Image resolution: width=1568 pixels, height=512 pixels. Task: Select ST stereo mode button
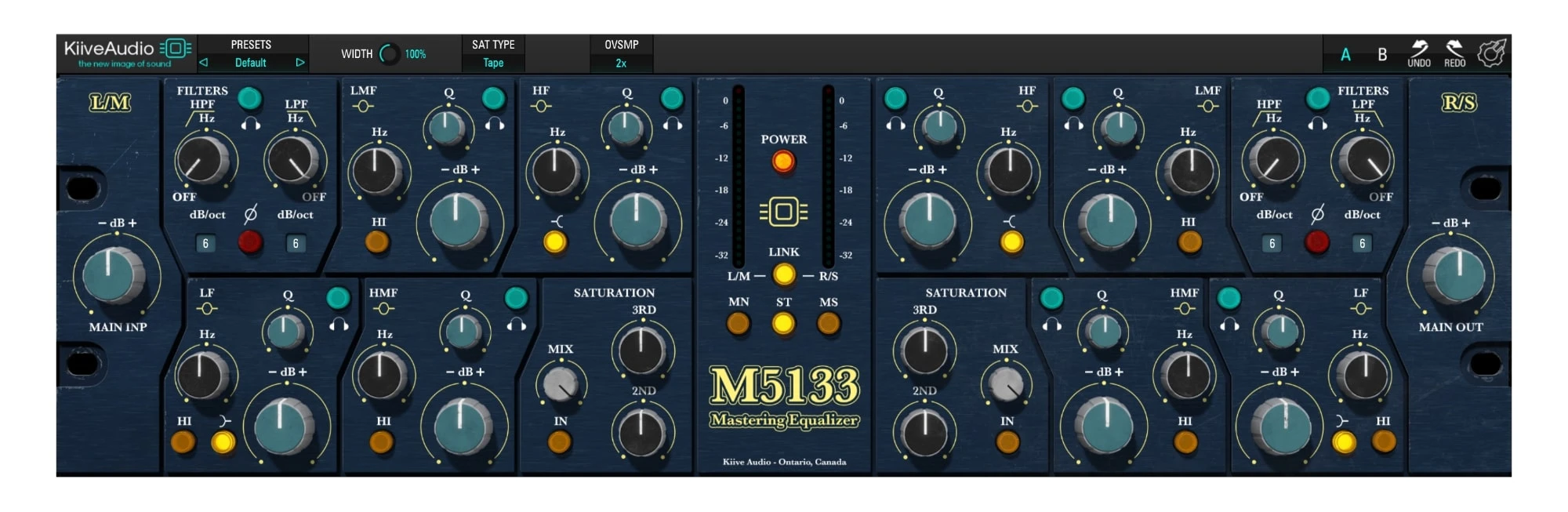tap(783, 323)
